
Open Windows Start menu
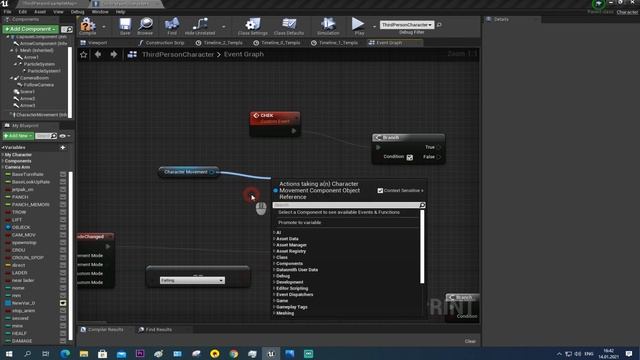[9, 353]
